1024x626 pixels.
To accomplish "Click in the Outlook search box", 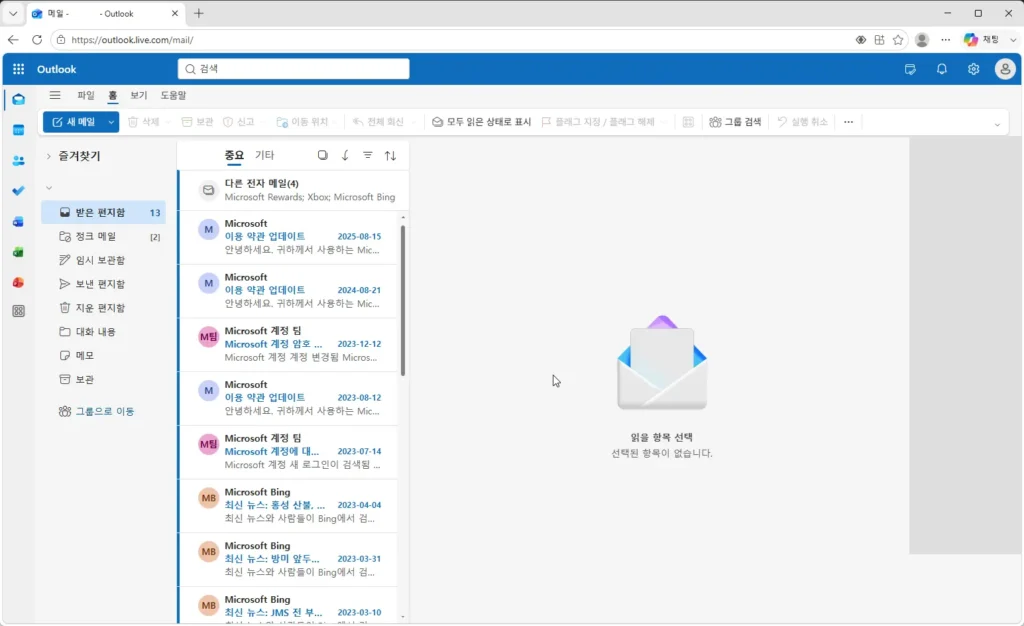I will [293, 69].
